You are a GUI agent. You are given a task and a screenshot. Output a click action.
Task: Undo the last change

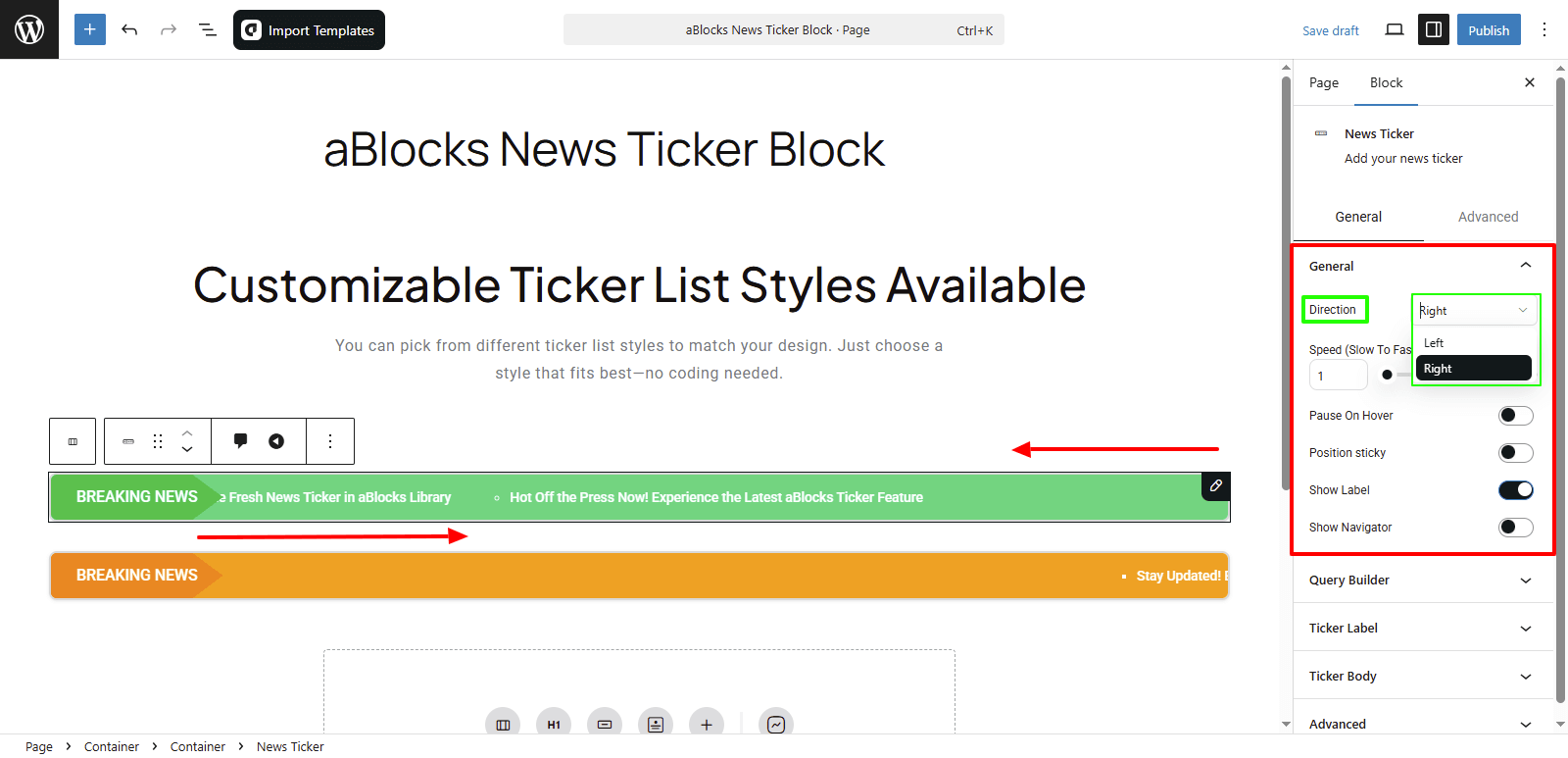pos(129,29)
